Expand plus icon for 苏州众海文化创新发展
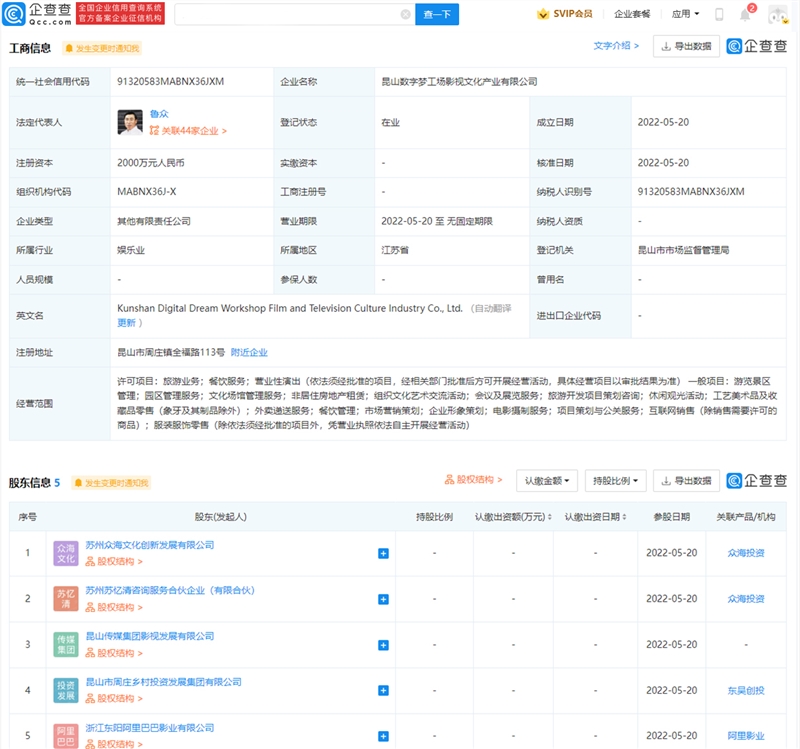 pyautogui.click(x=383, y=554)
